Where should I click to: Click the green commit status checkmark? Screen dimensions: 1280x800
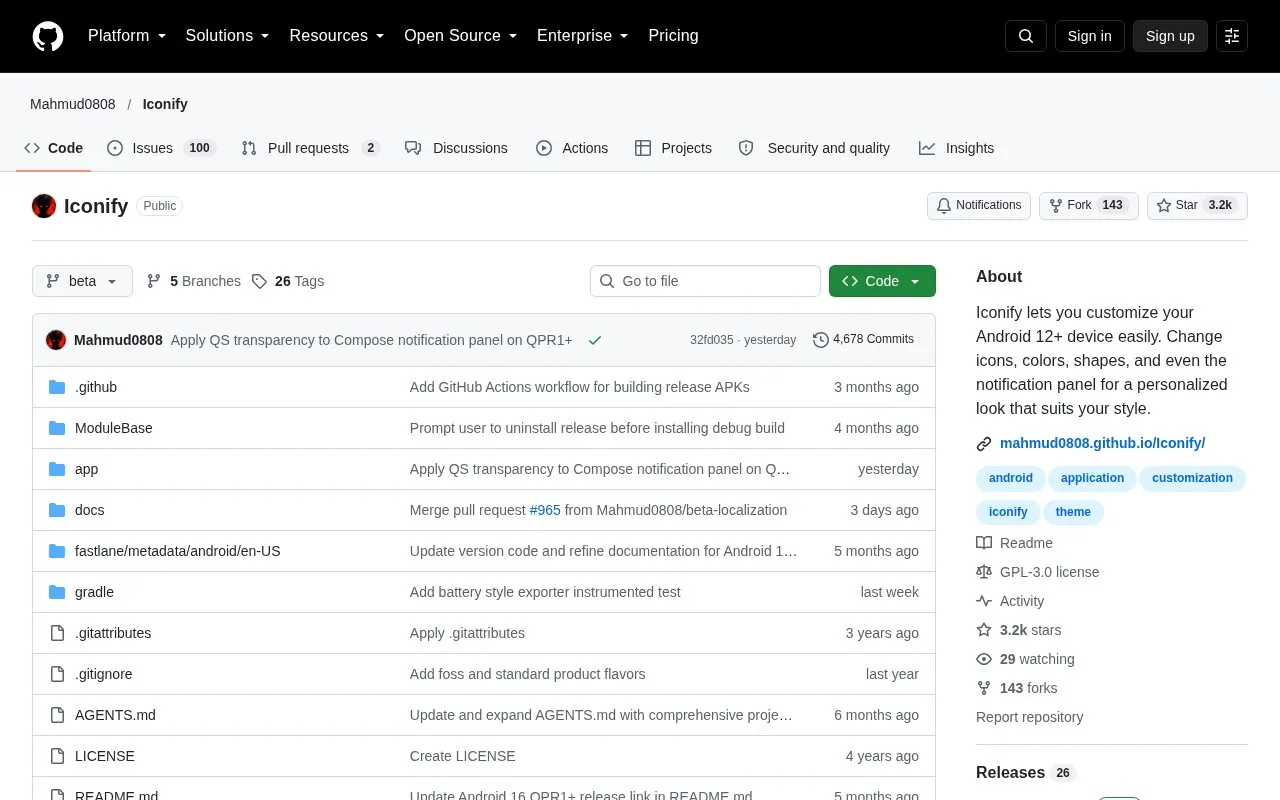point(595,340)
